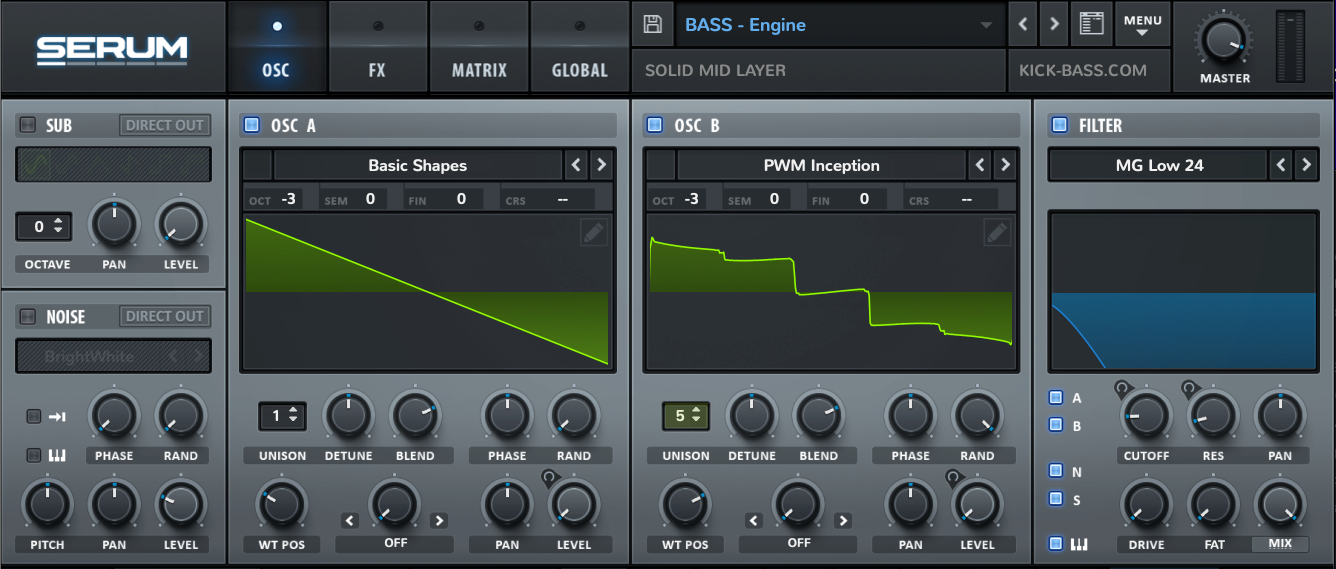This screenshot has height=569, width=1336.
Task: Open the MG Low 24 filter type list
Action: coord(1158,165)
